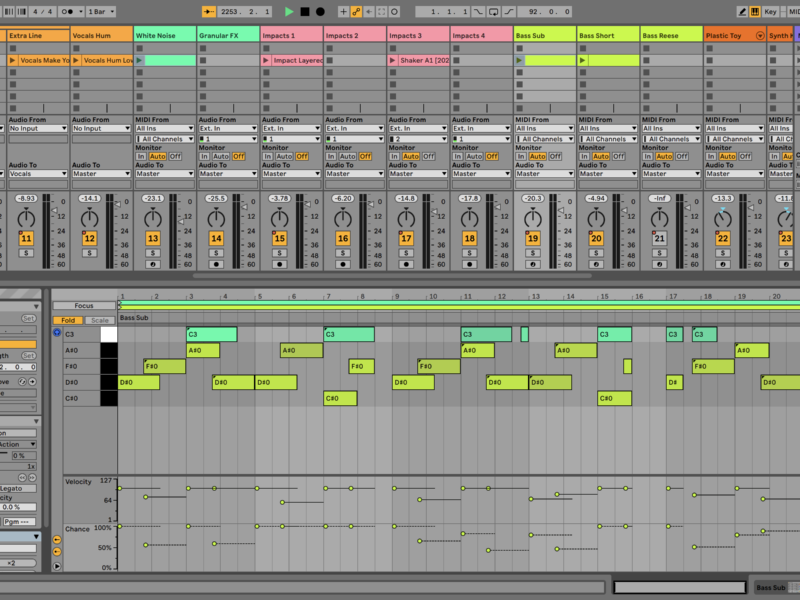Click the Arrangement Record button
This screenshot has width=800, height=600.
(320, 11)
